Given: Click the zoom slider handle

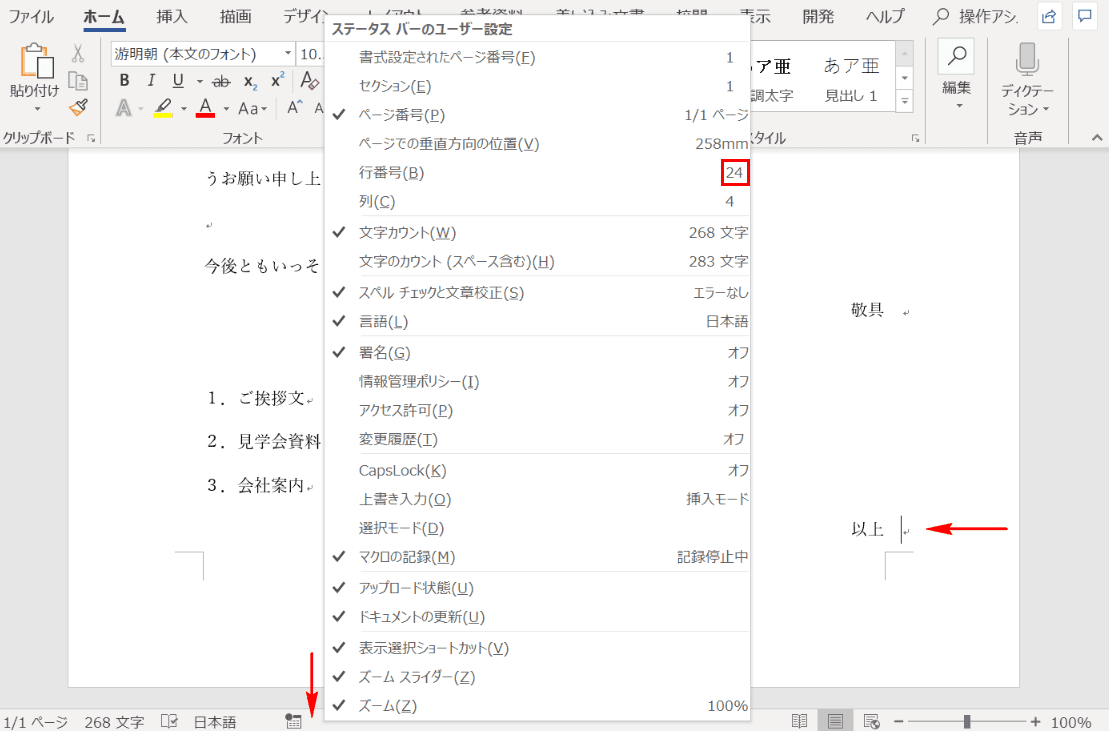Looking at the screenshot, I should click(967, 721).
